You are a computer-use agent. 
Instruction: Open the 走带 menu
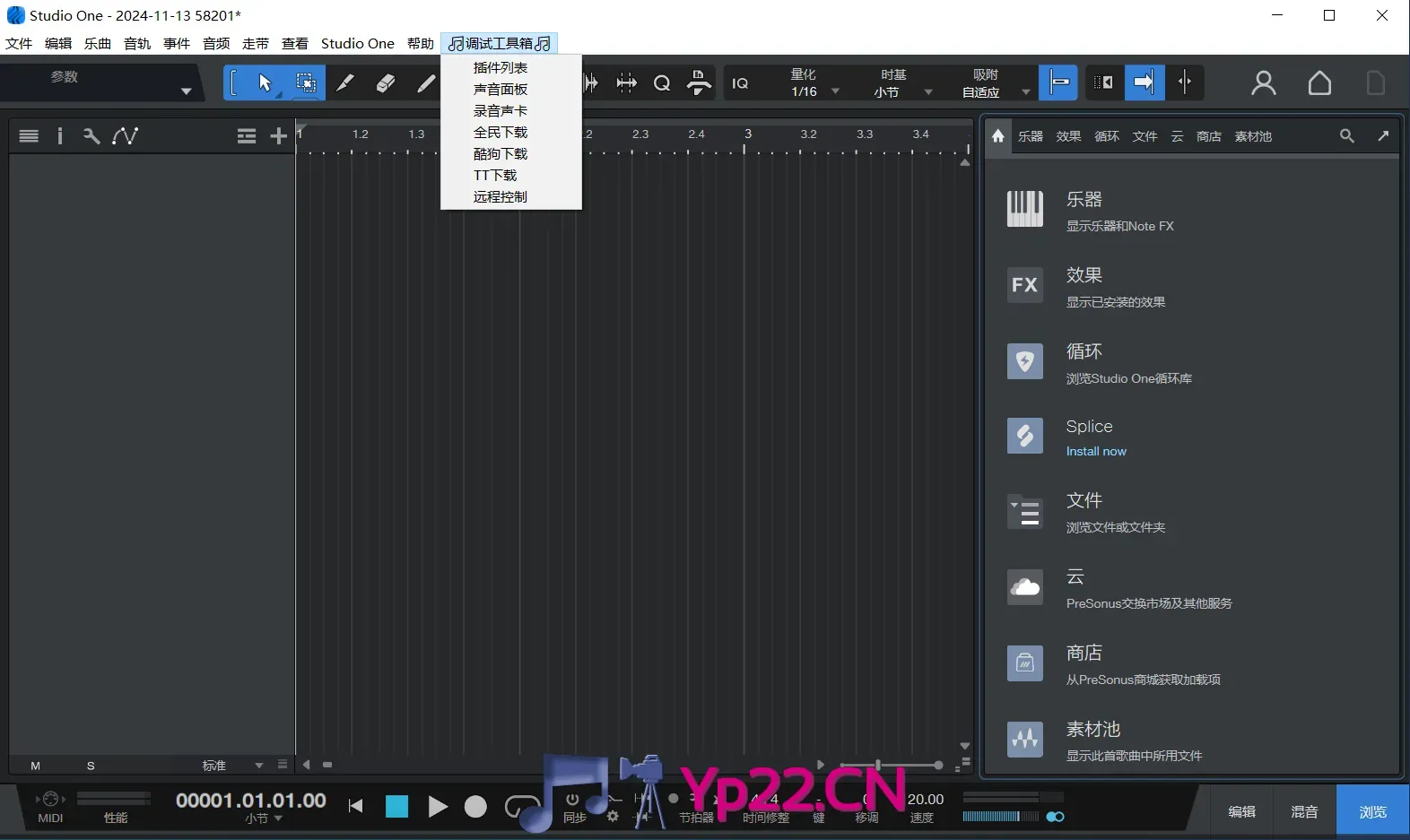pyautogui.click(x=256, y=43)
